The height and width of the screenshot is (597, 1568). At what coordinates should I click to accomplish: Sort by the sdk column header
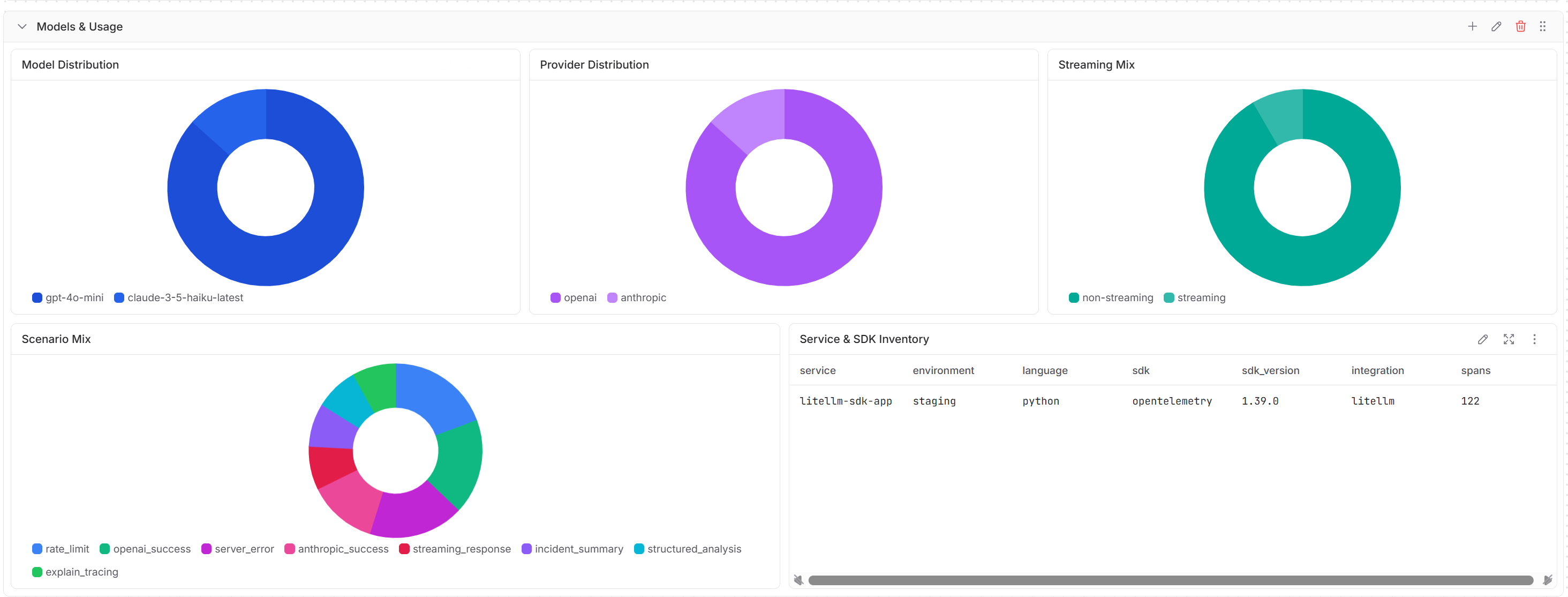pyautogui.click(x=1141, y=370)
